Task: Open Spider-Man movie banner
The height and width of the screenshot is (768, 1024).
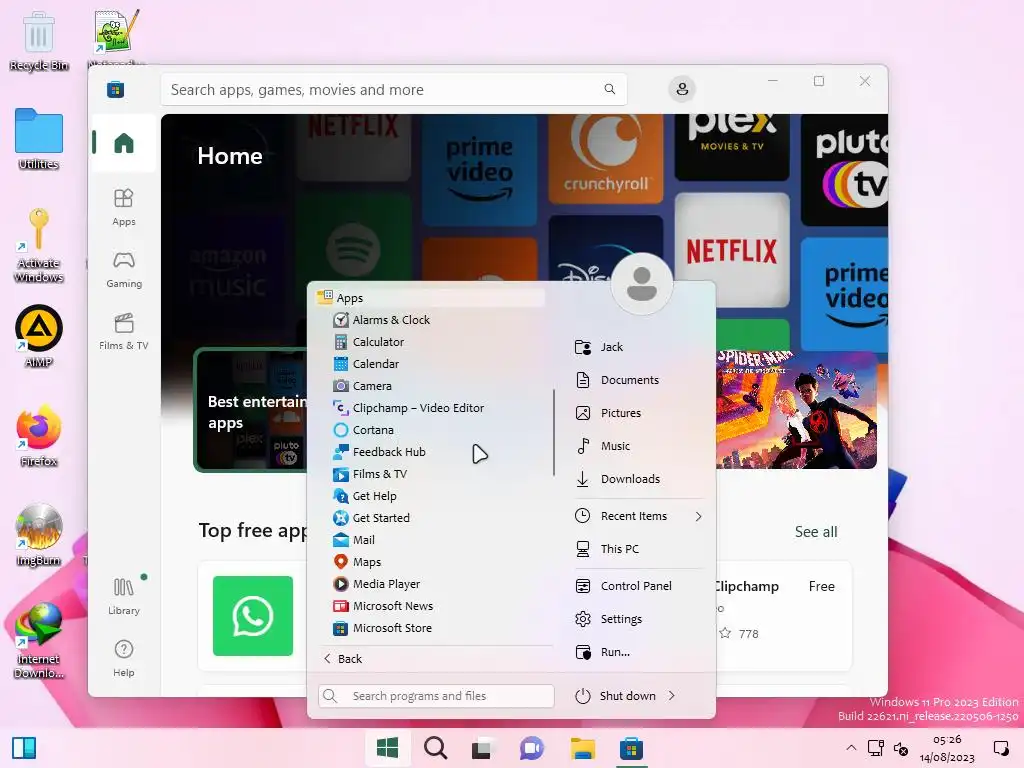Action: 796,410
